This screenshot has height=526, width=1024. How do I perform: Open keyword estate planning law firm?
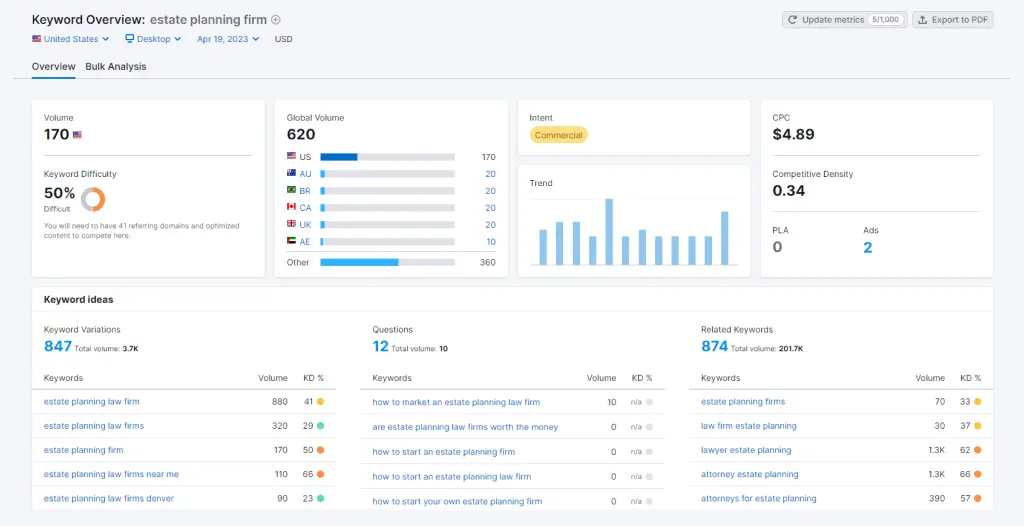click(x=91, y=401)
